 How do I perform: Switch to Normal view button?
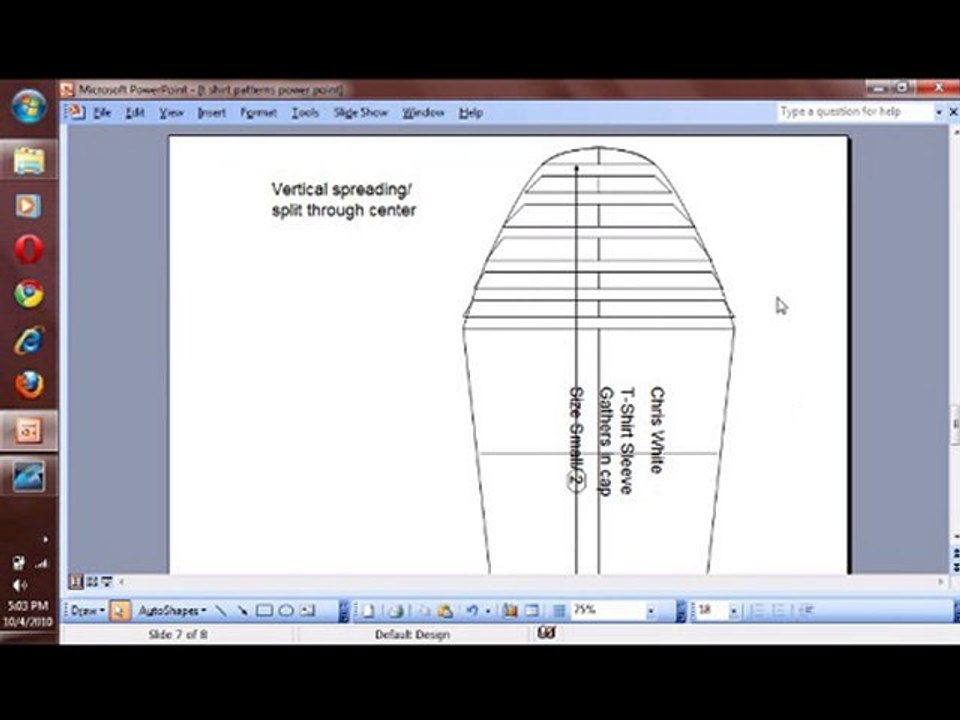coord(76,582)
